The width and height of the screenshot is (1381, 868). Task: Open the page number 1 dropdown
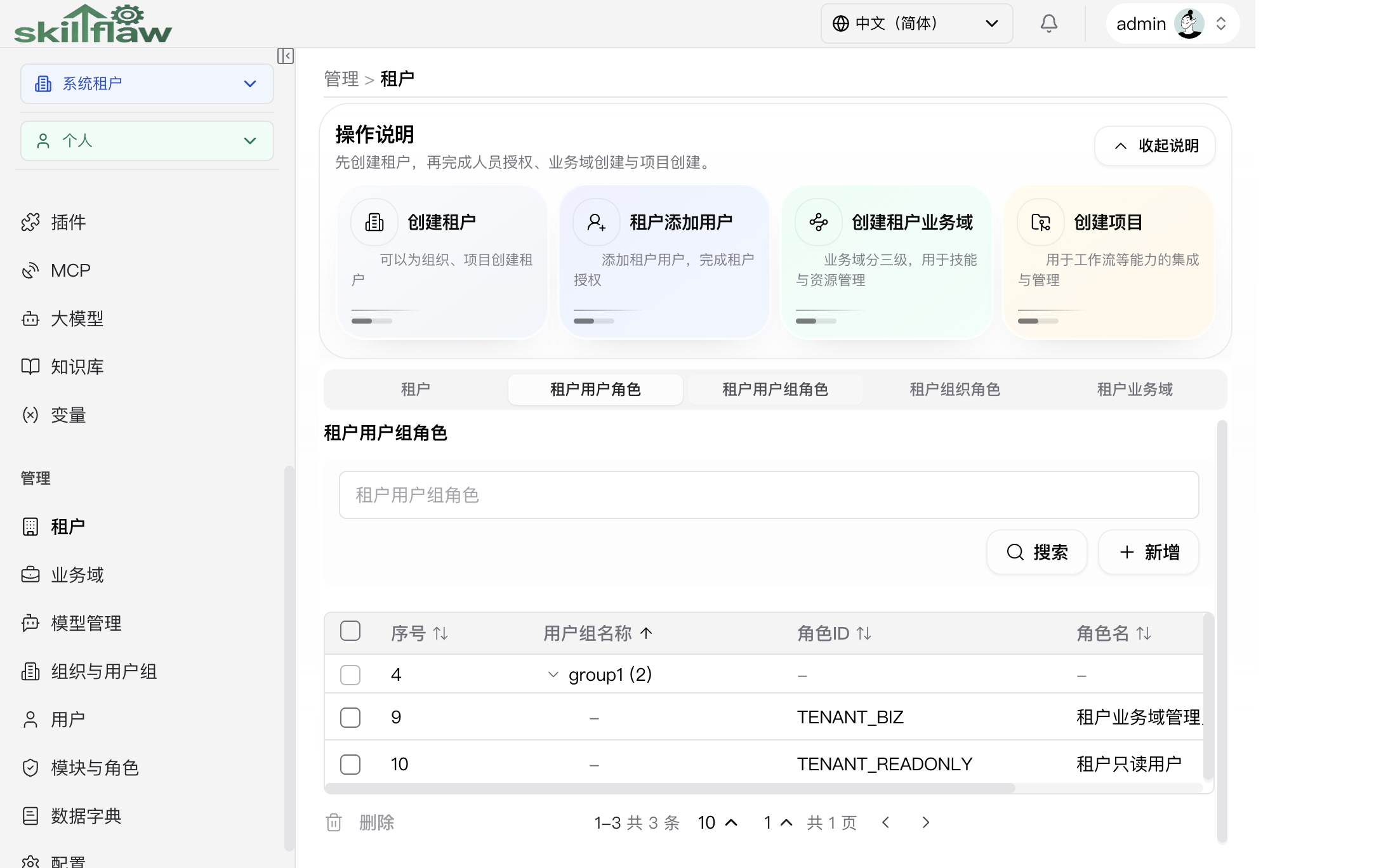click(x=778, y=822)
